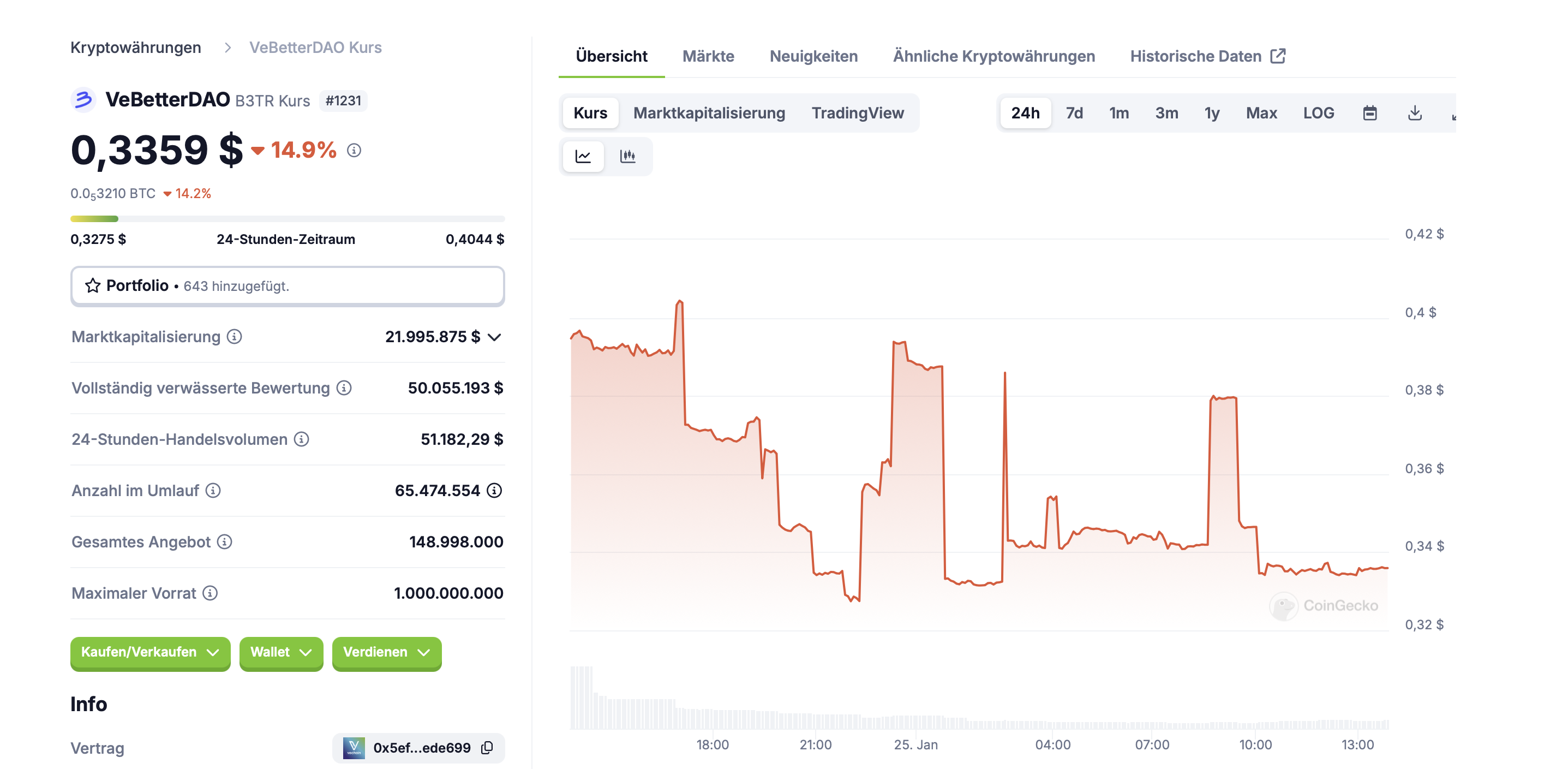This screenshot has width=1568, height=769.
Task: Click the volume bars under chart
Action: pos(979,698)
